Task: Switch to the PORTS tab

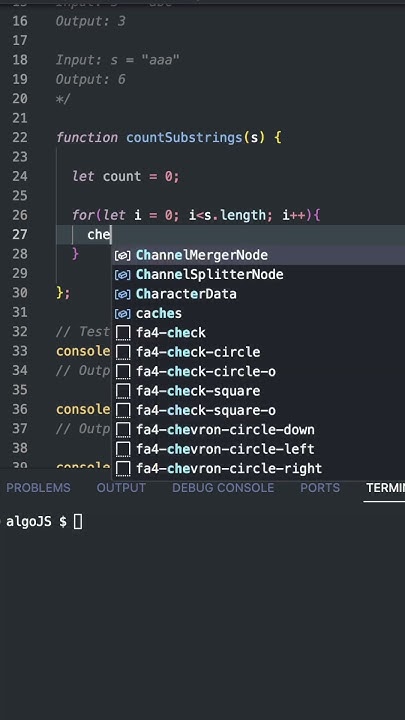Action: [320, 488]
